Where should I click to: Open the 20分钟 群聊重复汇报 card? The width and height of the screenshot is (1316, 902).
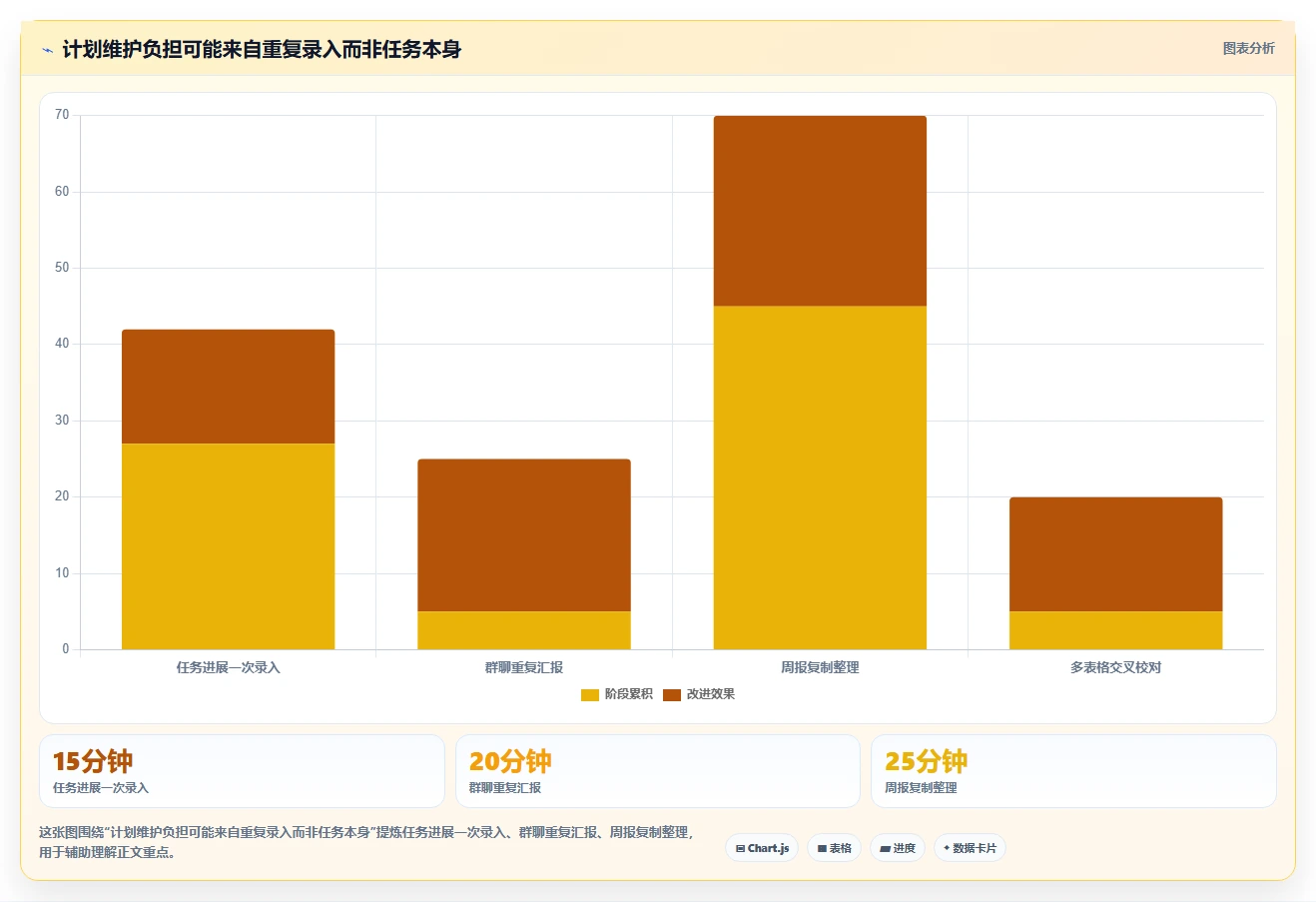657,771
